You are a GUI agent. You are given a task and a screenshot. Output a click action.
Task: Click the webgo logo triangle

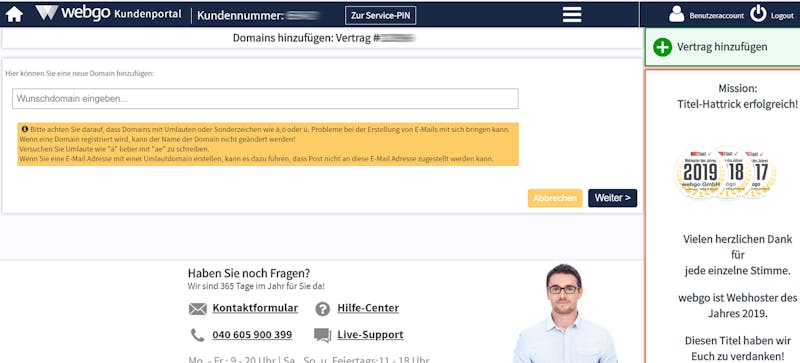tap(47, 13)
